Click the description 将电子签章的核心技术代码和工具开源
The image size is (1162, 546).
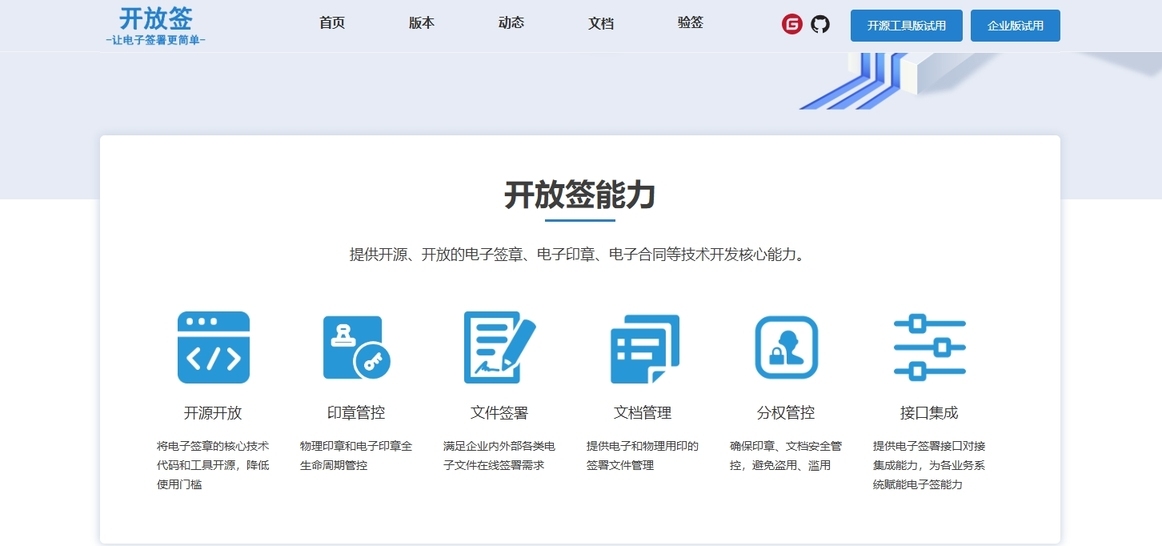213,465
